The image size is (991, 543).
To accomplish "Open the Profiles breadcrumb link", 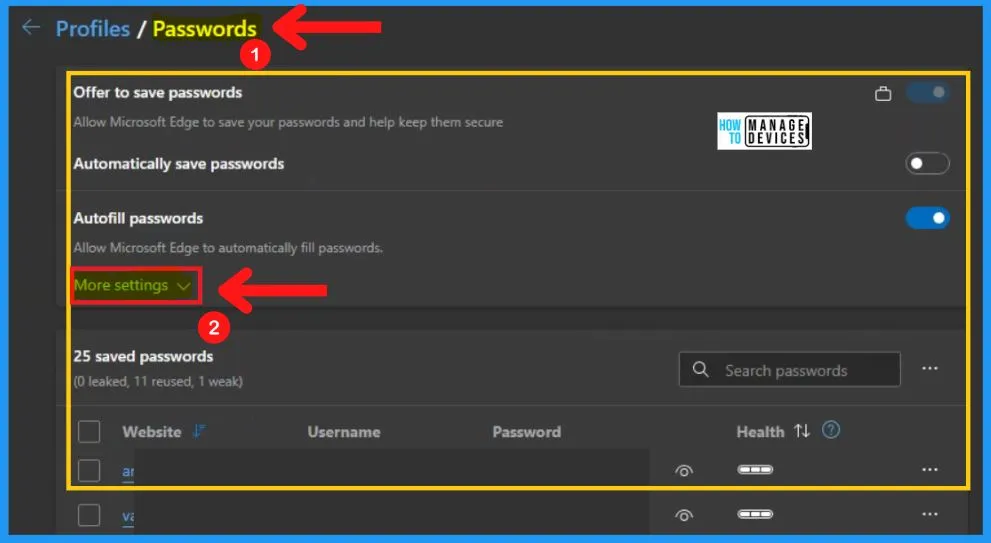I will [x=93, y=28].
